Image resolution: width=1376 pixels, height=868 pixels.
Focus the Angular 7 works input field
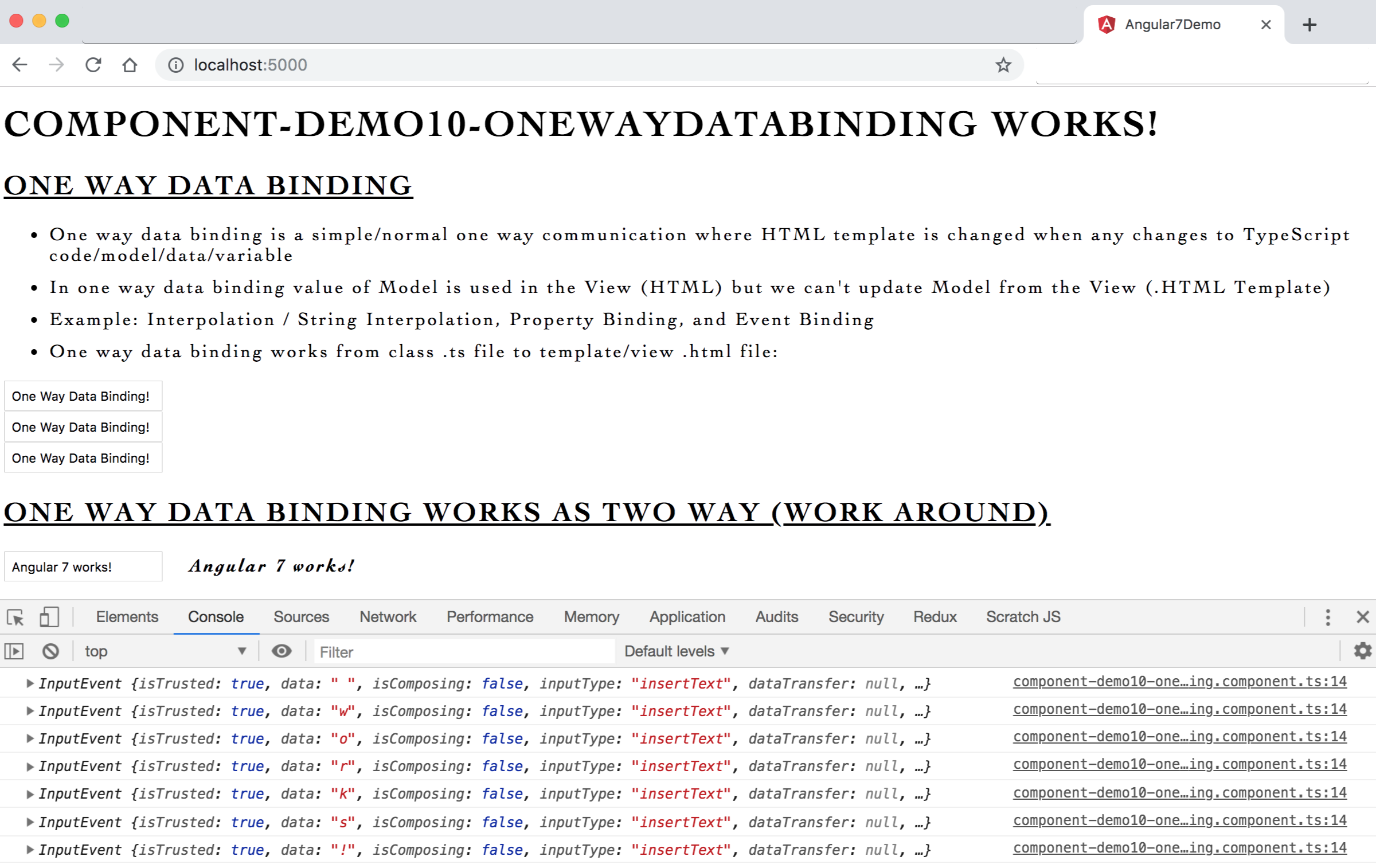point(82,566)
